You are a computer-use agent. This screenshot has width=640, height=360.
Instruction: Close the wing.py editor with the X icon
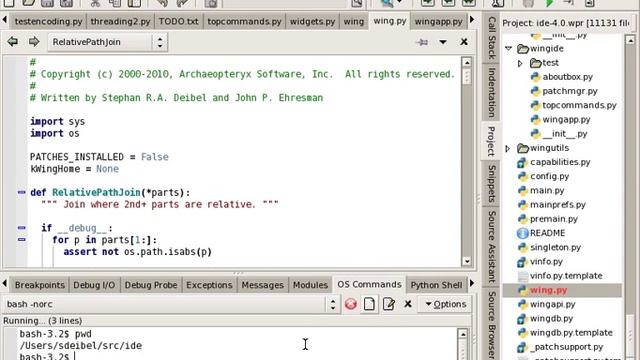point(464,42)
